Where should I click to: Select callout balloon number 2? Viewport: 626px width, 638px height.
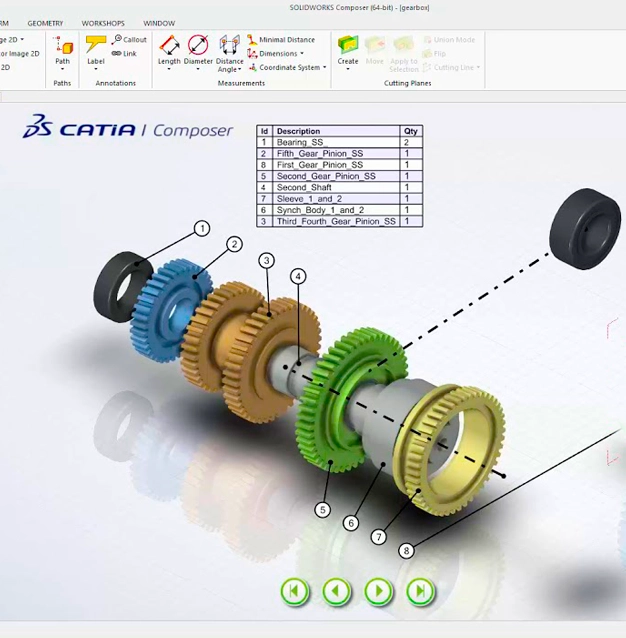click(x=234, y=245)
